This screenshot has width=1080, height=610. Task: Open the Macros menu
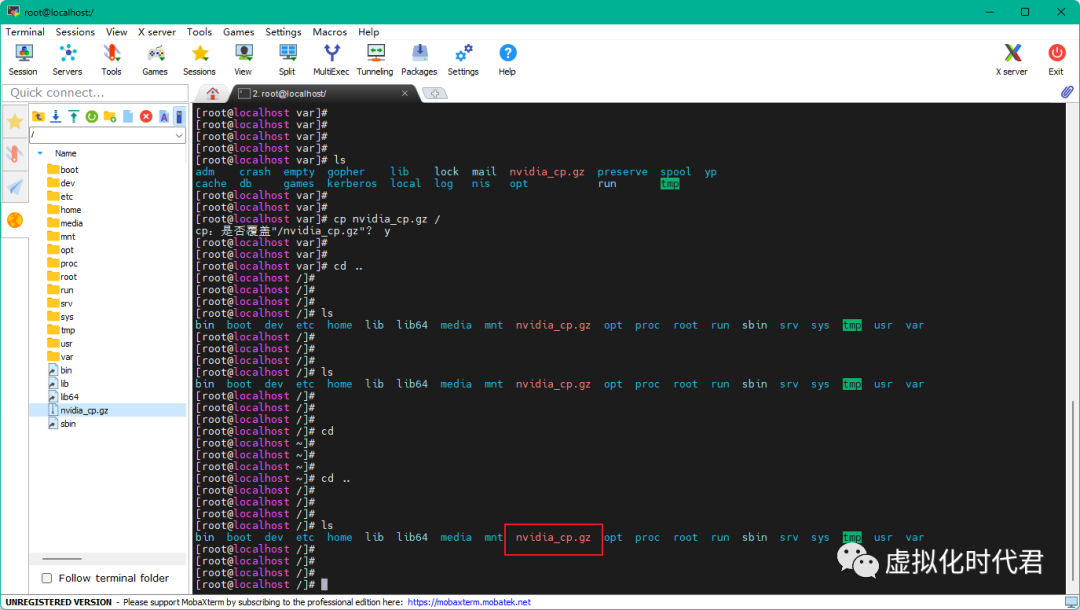tap(329, 32)
